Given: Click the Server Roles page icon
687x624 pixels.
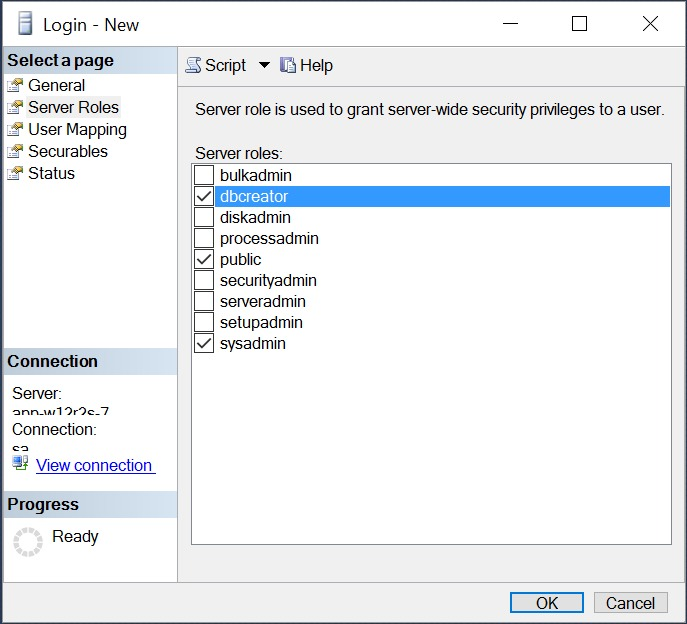Looking at the screenshot, I should 15,108.
